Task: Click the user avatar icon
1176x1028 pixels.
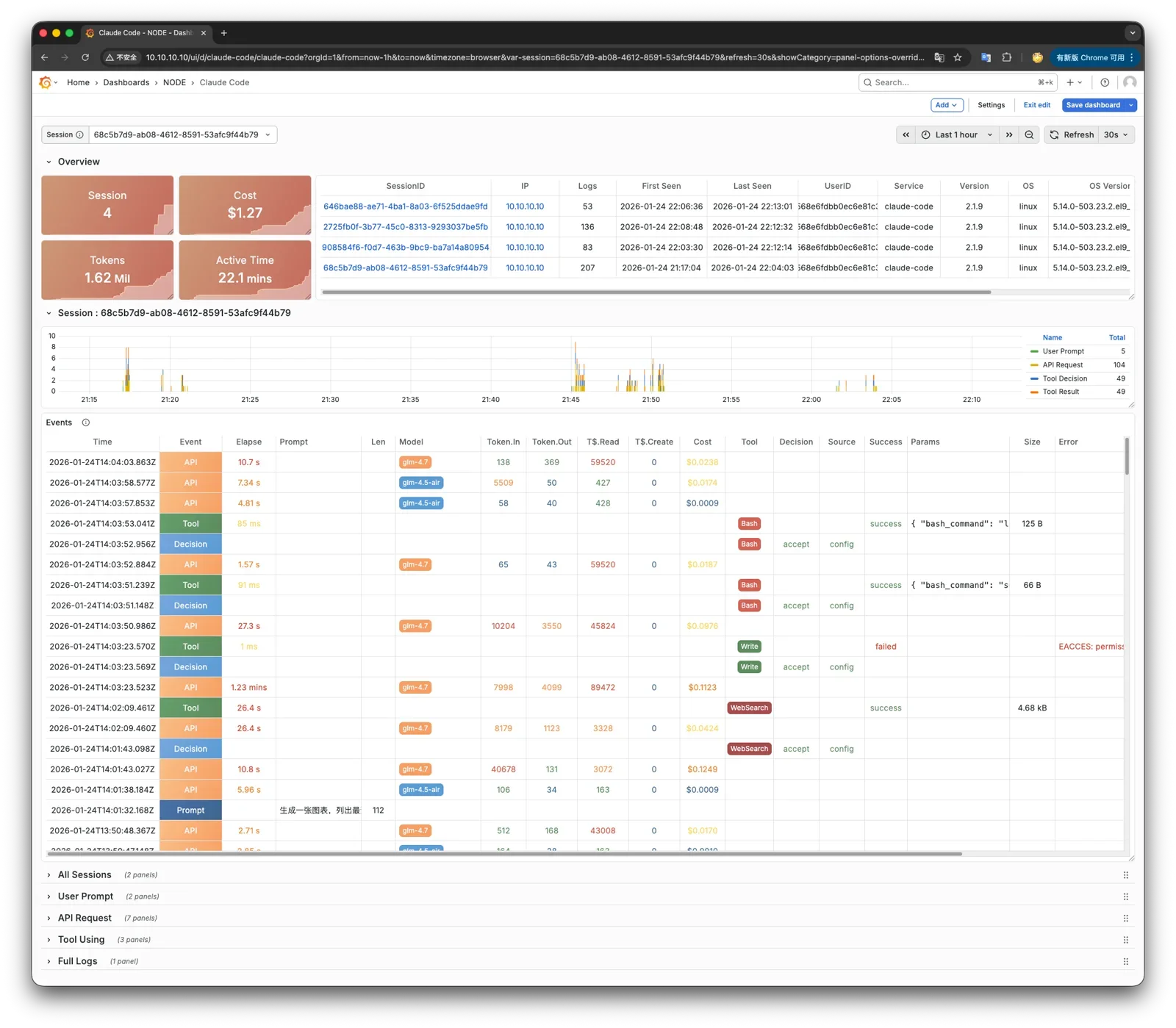Action: point(1130,82)
